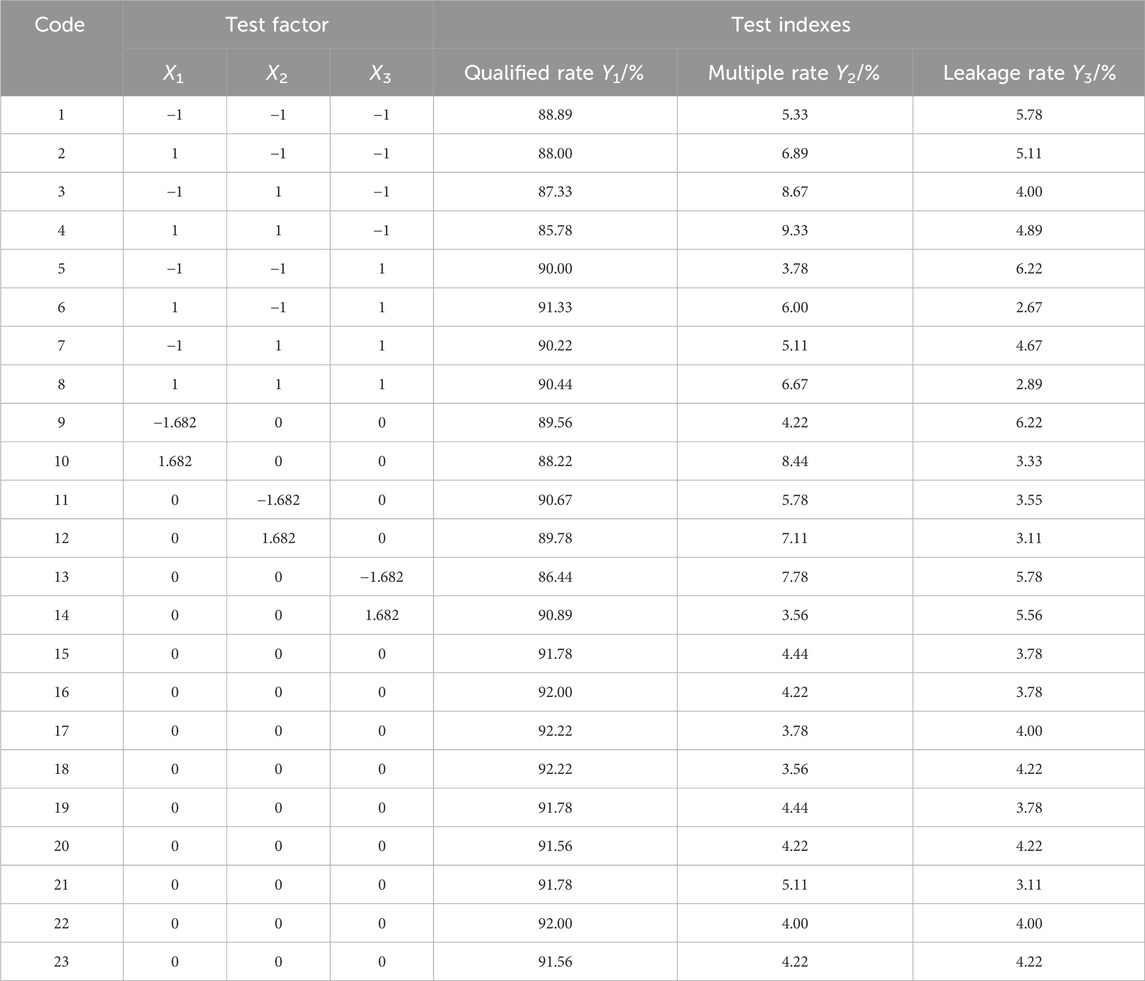Image resolution: width=1145 pixels, height=981 pixels.
Task: Click the 86.44 qualified rate value
Action: [555, 577]
